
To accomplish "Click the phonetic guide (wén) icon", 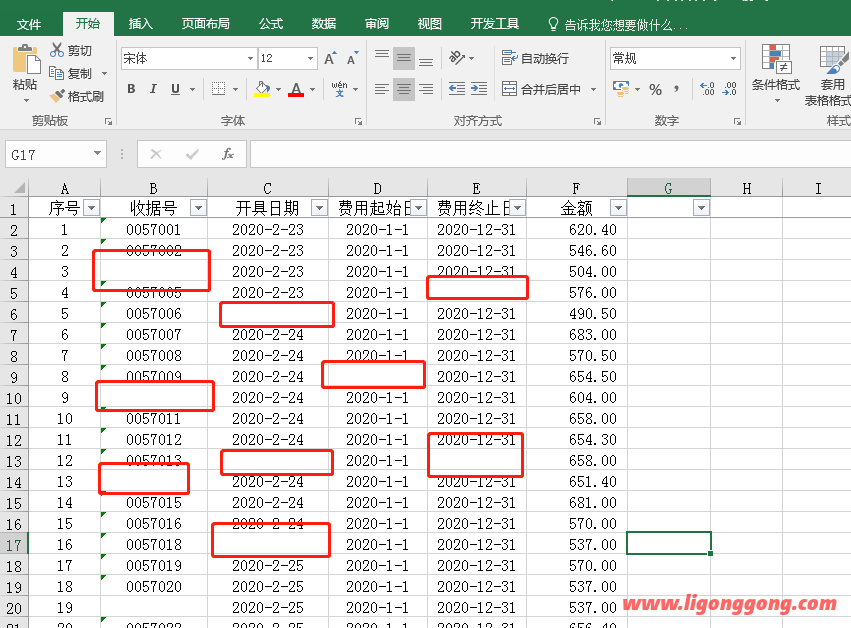I will pyautogui.click(x=339, y=88).
